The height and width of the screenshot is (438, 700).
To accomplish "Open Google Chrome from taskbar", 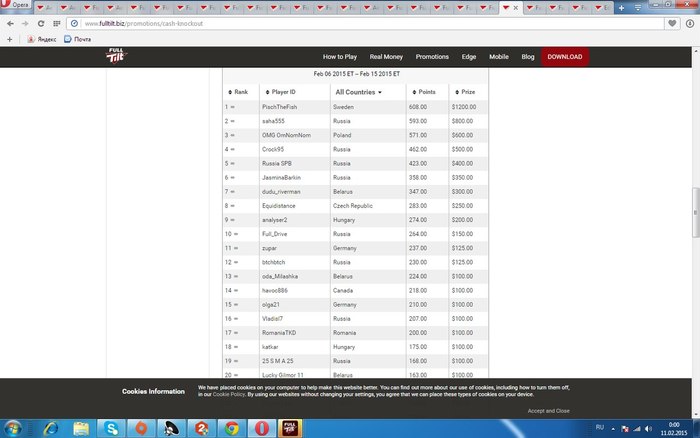I will click(231, 429).
